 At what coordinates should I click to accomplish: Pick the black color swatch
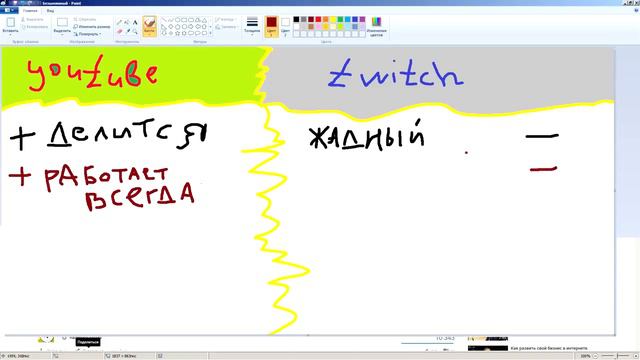click(x=296, y=19)
